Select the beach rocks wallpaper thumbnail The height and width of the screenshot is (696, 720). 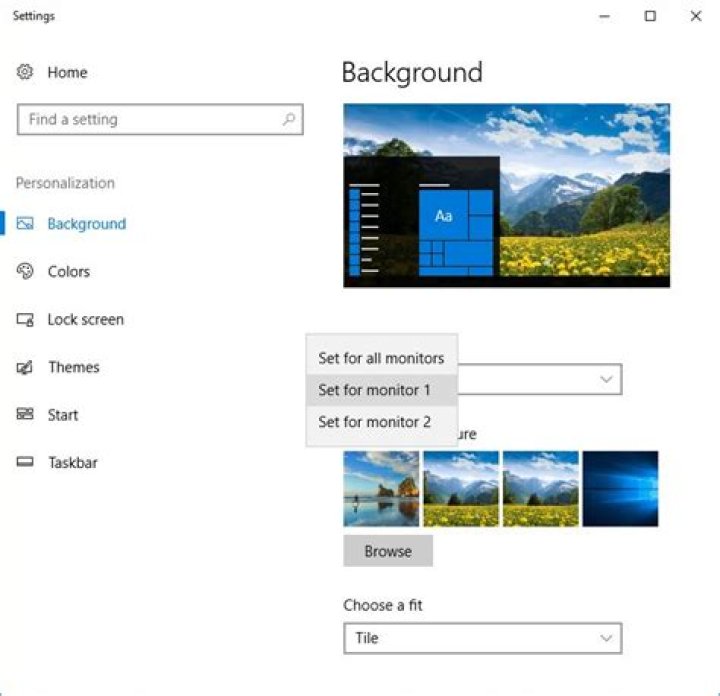click(x=381, y=488)
